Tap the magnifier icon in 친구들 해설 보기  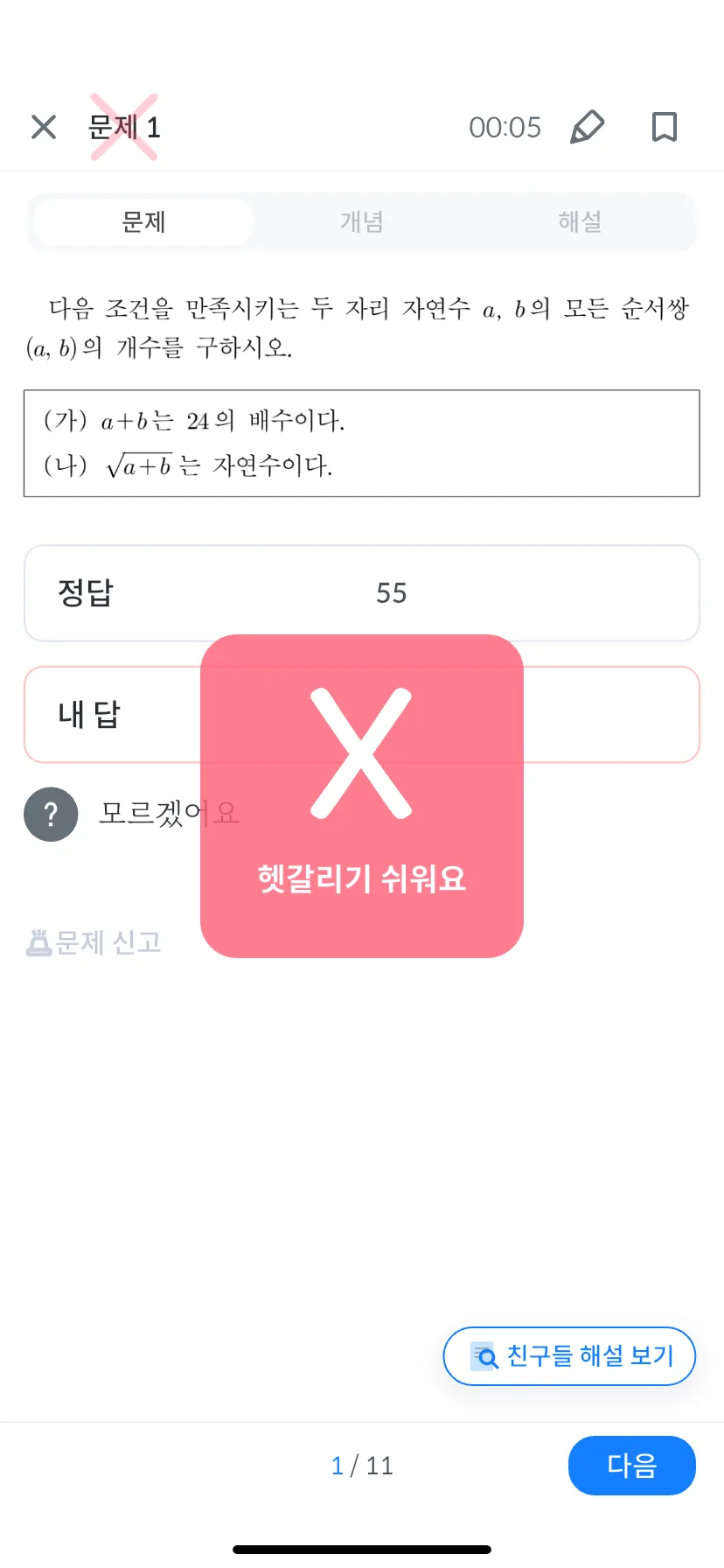point(484,1356)
